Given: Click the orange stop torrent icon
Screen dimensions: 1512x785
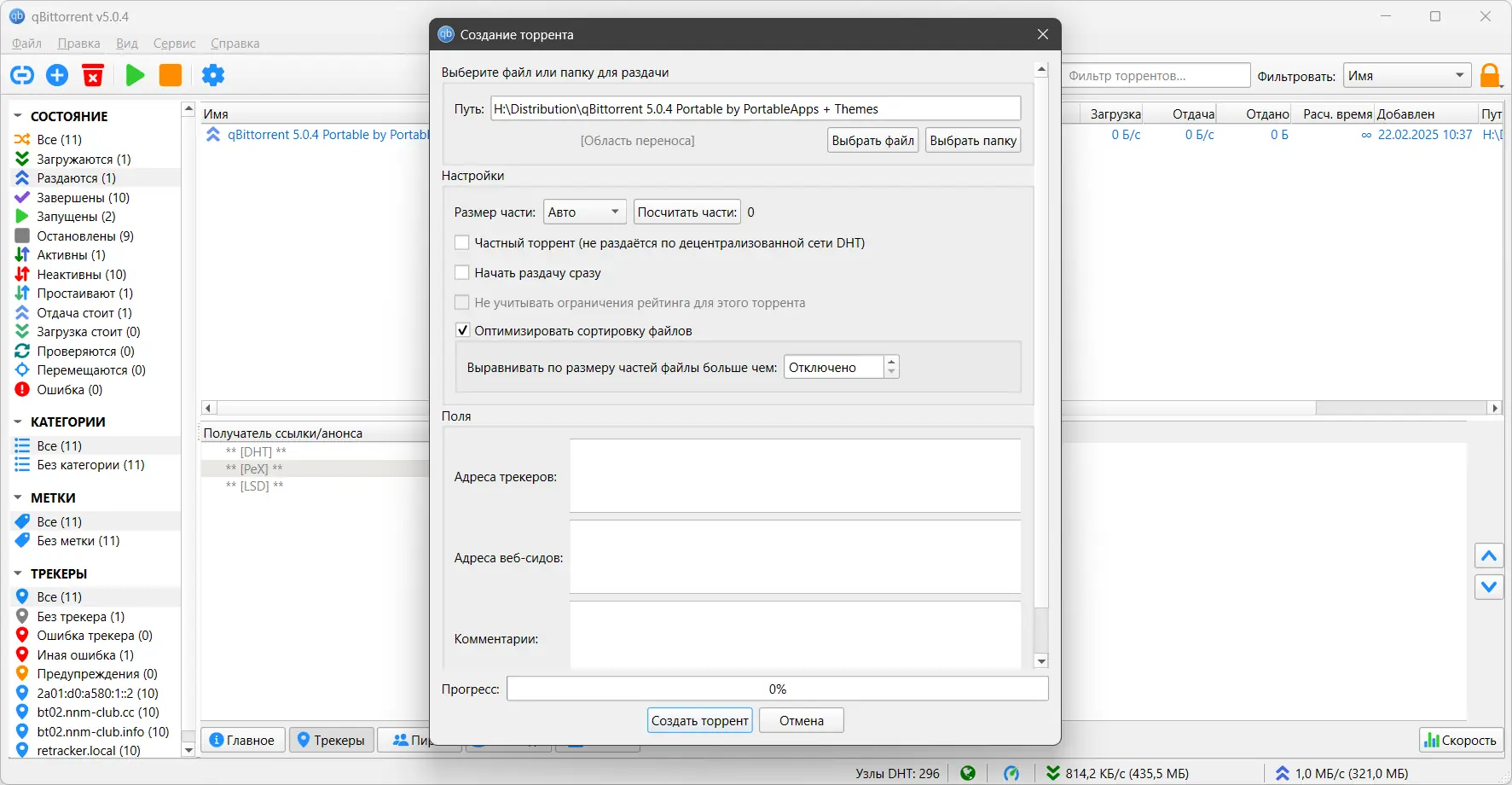Looking at the screenshot, I should pos(171,75).
